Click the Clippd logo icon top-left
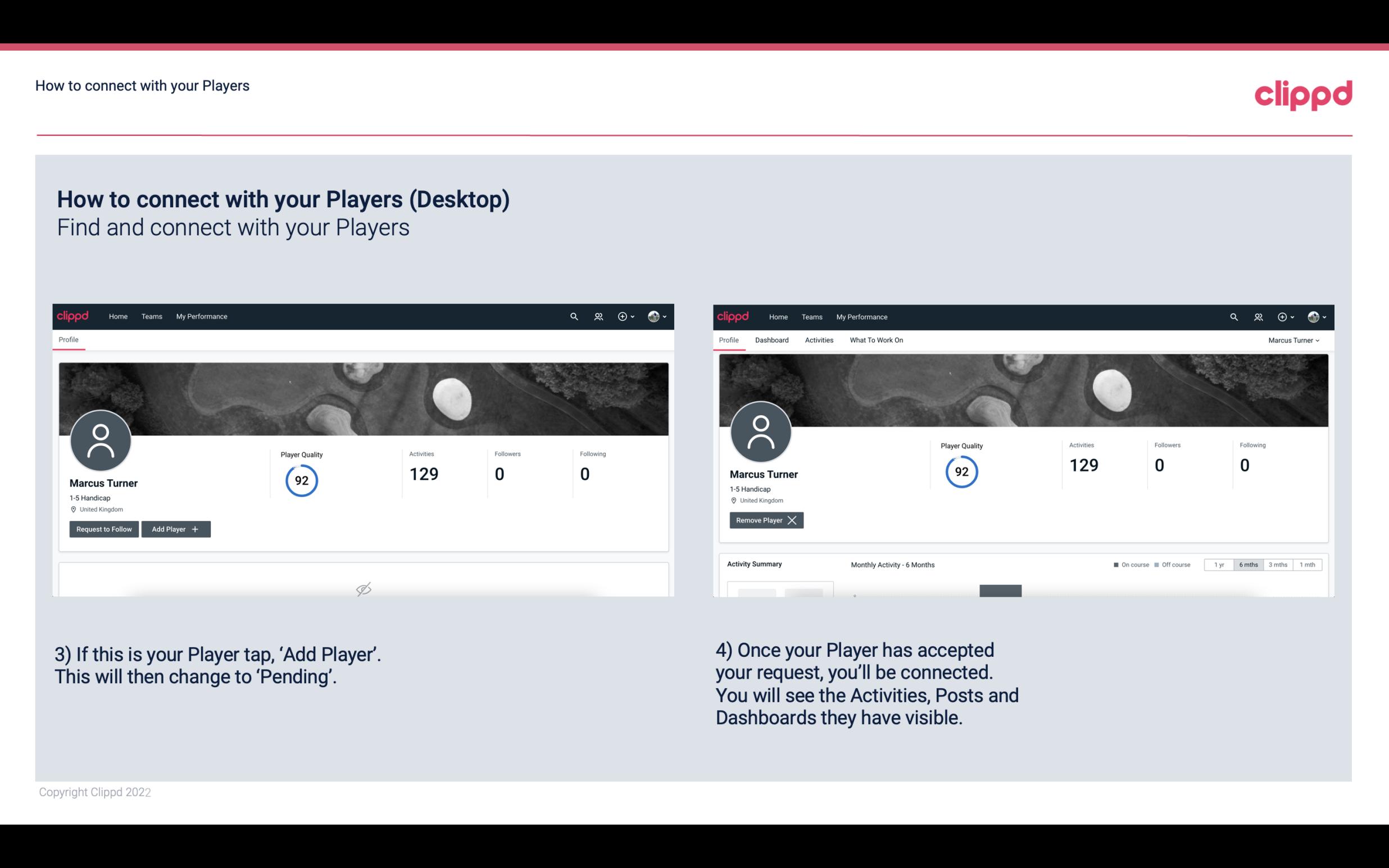 click(74, 316)
